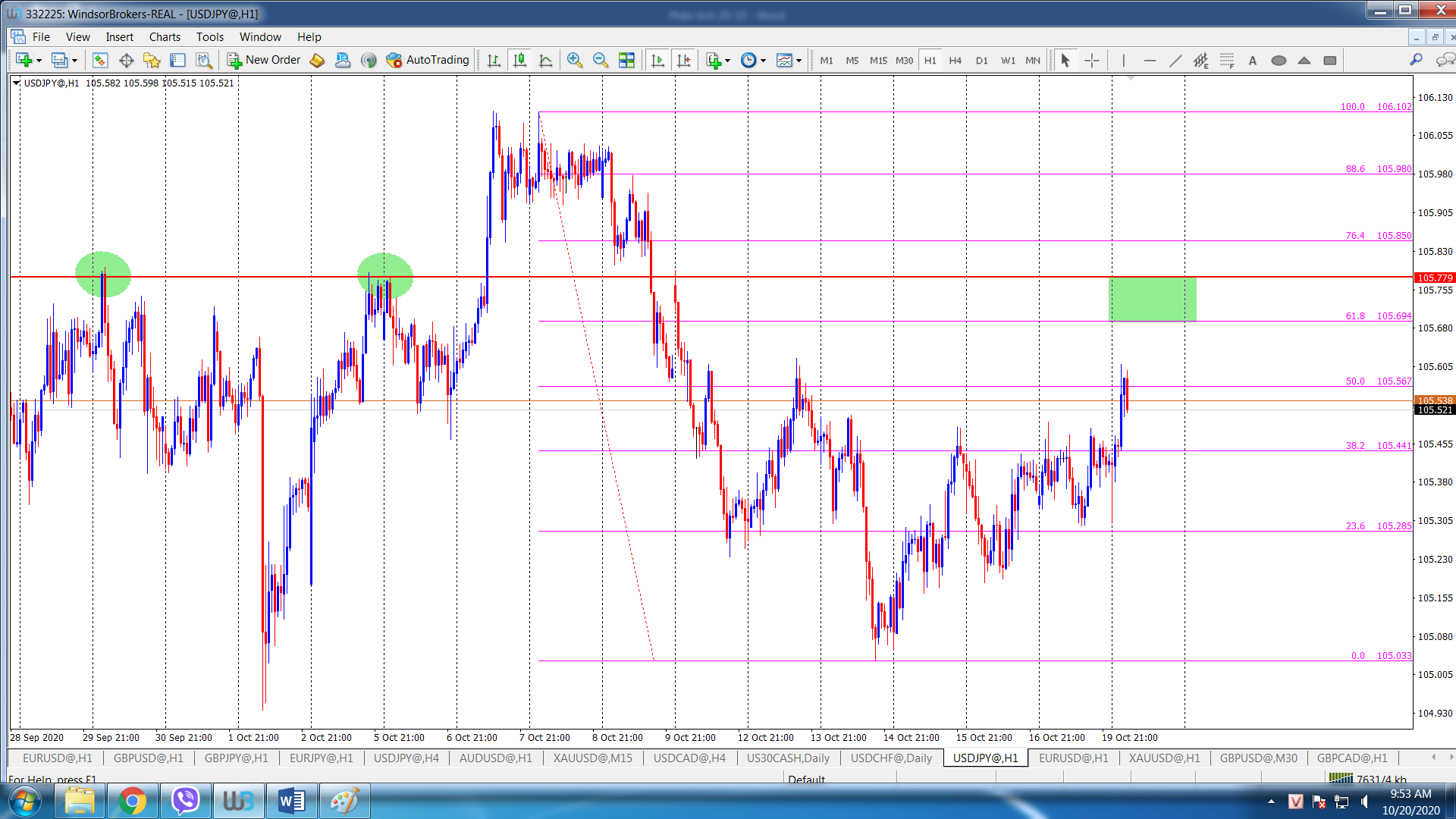Viewport: 1456px width, 819px height.
Task: Select the Fibonacci retracement tool
Action: pos(1227,60)
